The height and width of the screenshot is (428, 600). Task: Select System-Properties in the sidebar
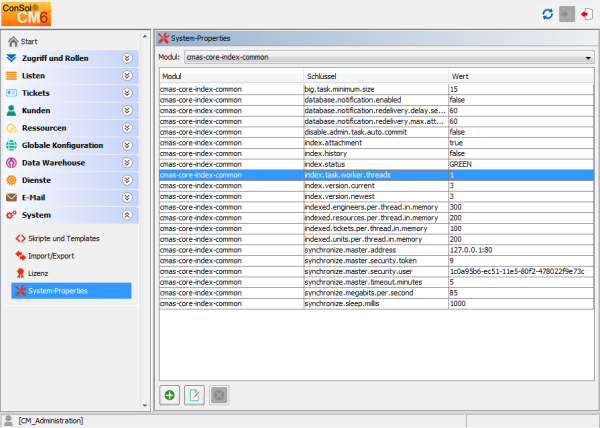point(71,291)
